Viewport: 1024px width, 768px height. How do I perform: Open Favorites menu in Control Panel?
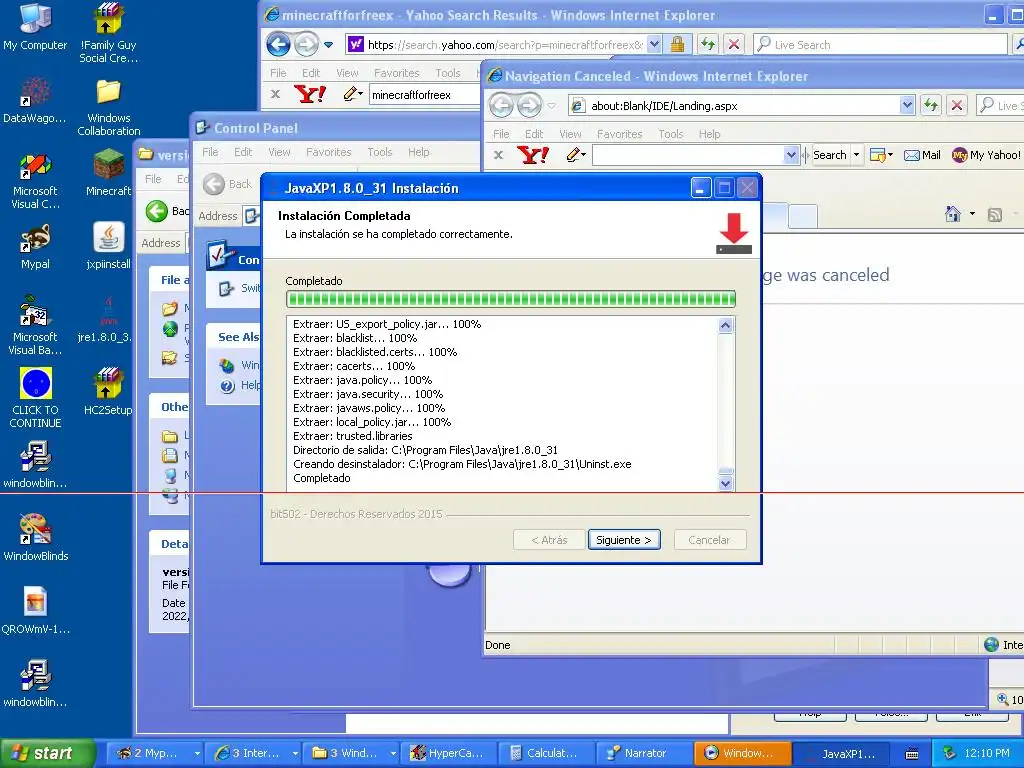point(328,152)
